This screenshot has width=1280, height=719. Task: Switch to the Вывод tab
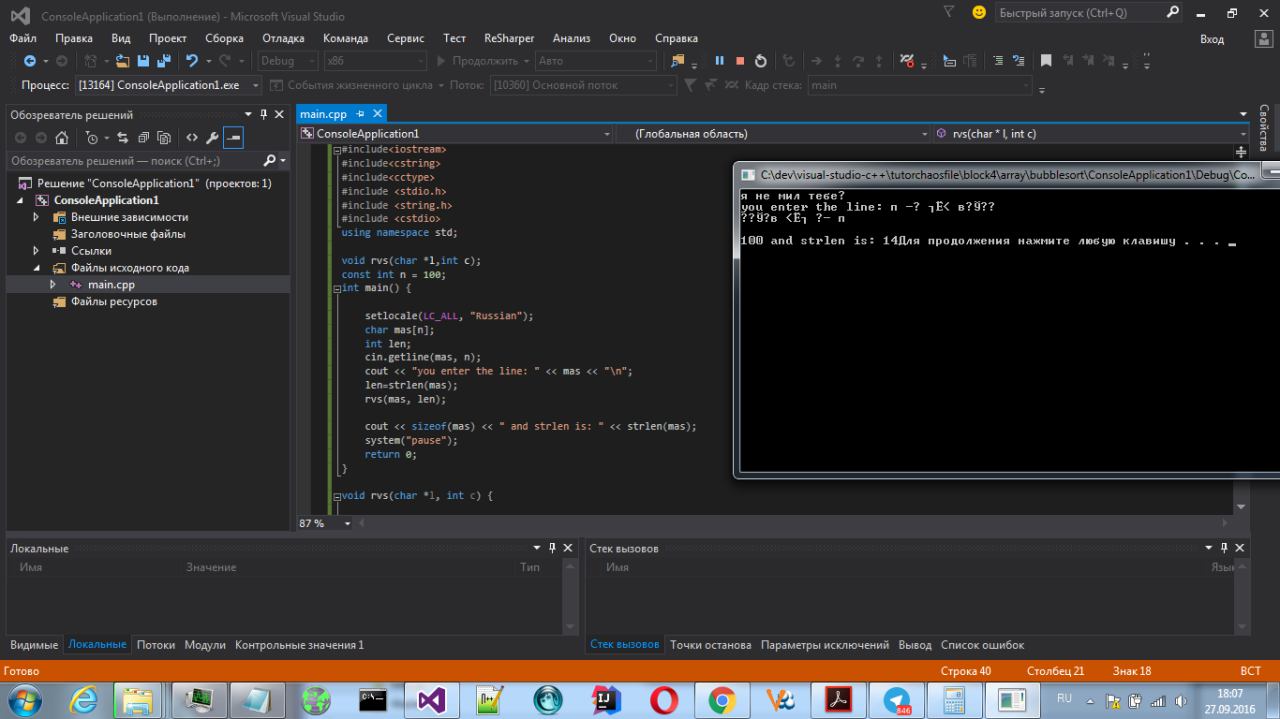coord(914,645)
